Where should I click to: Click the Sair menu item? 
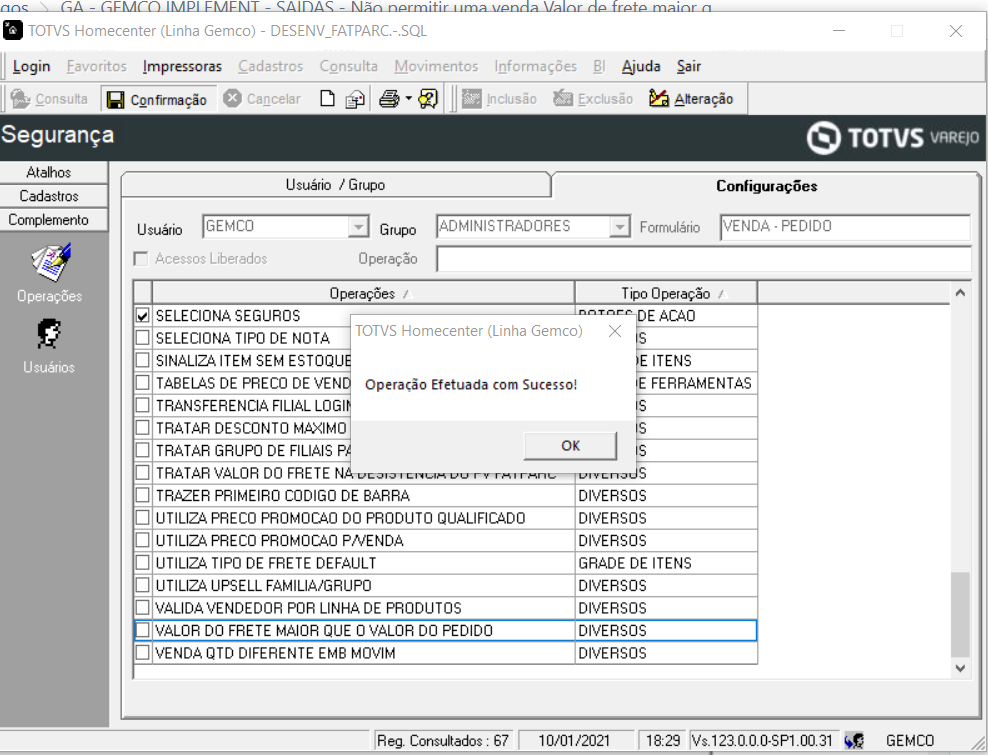coord(689,66)
